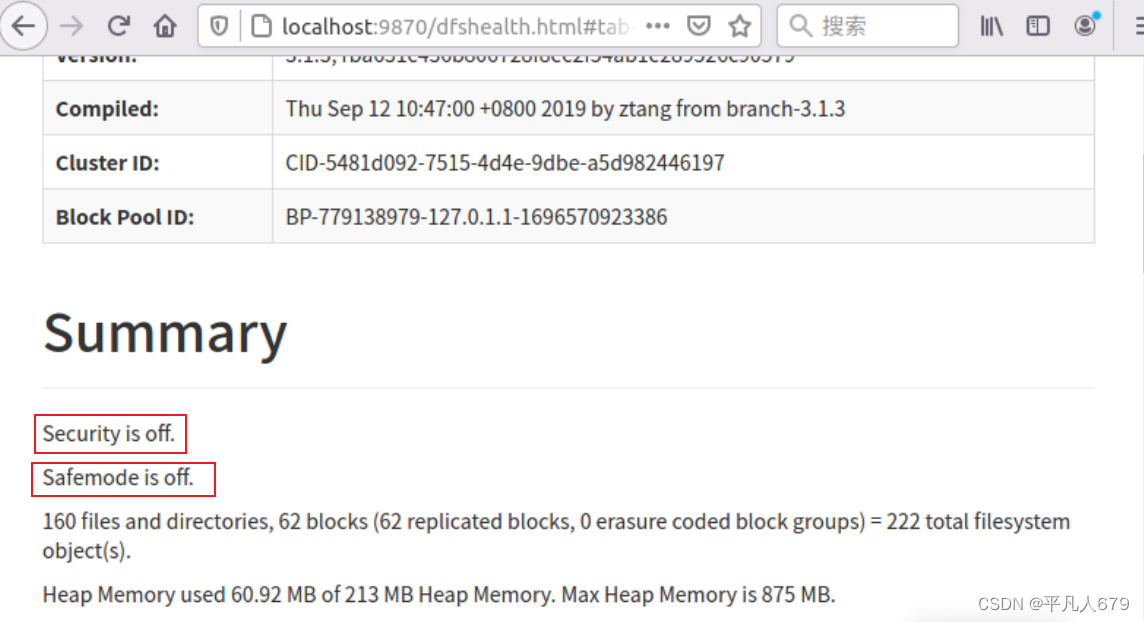Toggle the bookmark star for this page
Screen dimensions: 1144x622
pyautogui.click(x=740, y=26)
